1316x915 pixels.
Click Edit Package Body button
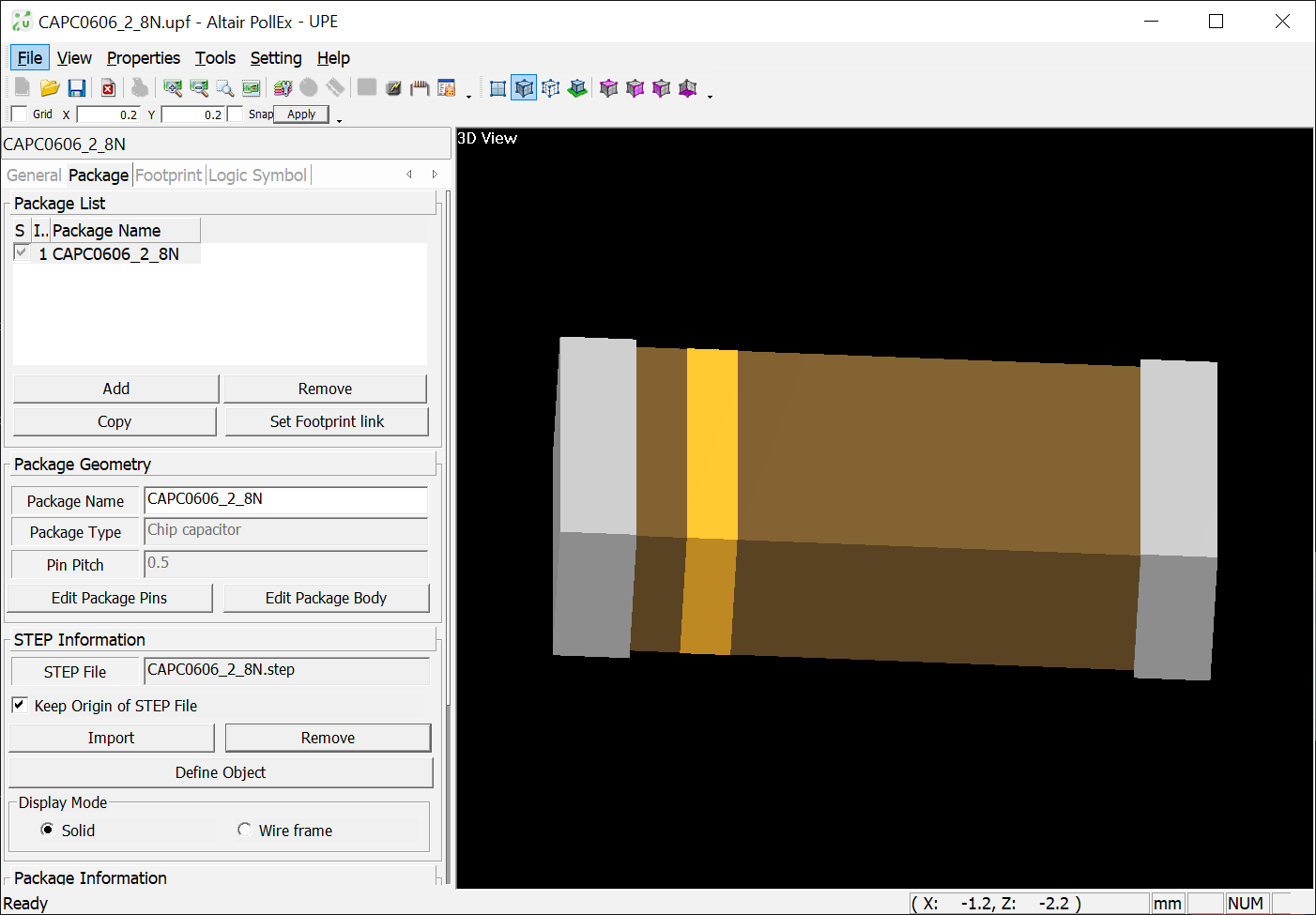326,598
